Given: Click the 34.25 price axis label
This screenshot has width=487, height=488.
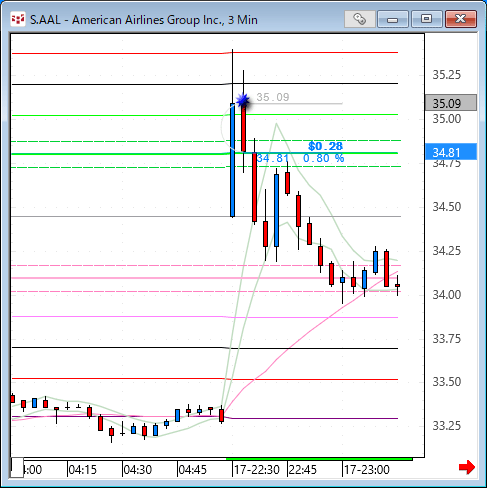Looking at the screenshot, I should (x=447, y=251).
